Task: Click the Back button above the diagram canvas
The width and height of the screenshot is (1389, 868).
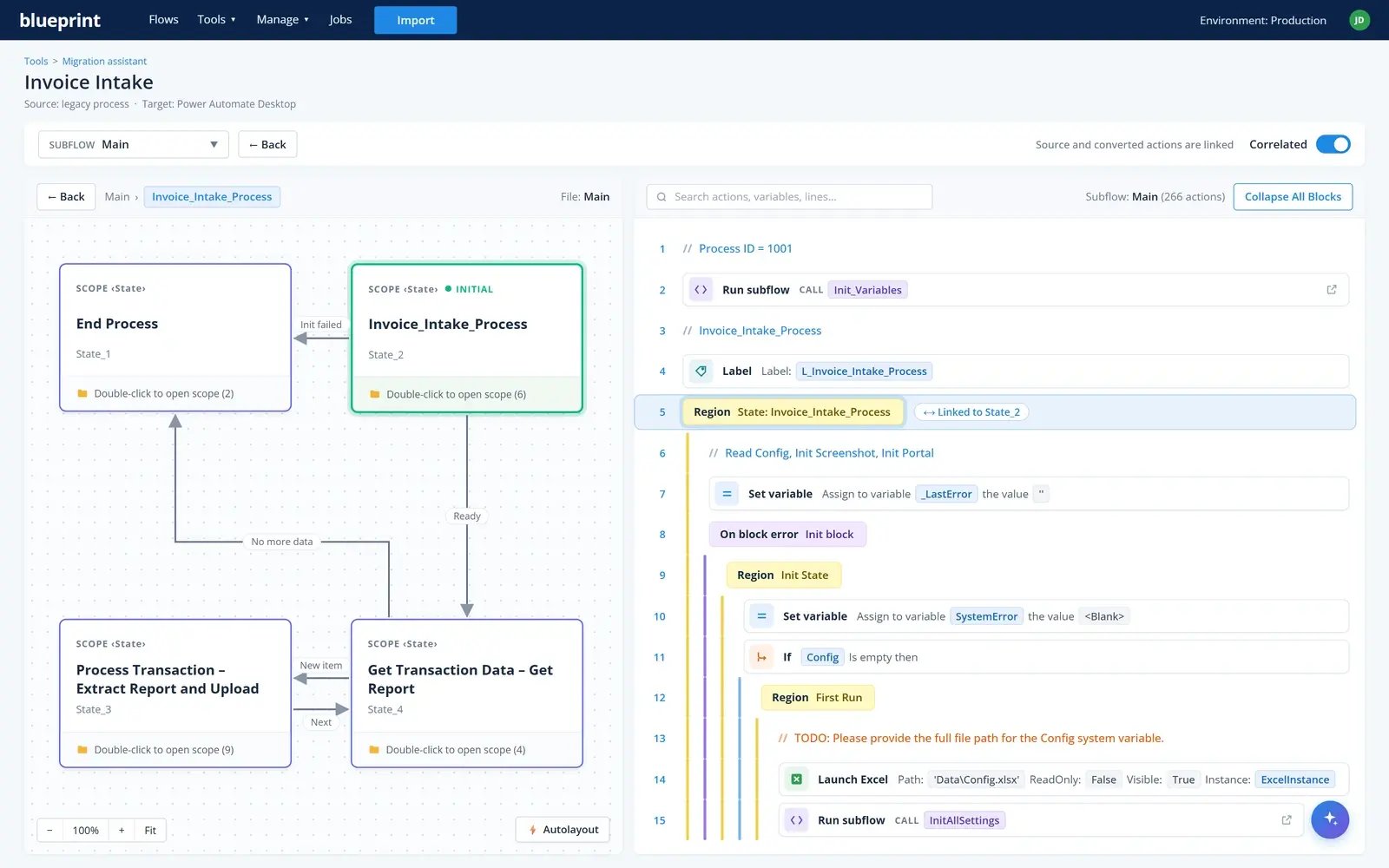Action: click(x=66, y=197)
